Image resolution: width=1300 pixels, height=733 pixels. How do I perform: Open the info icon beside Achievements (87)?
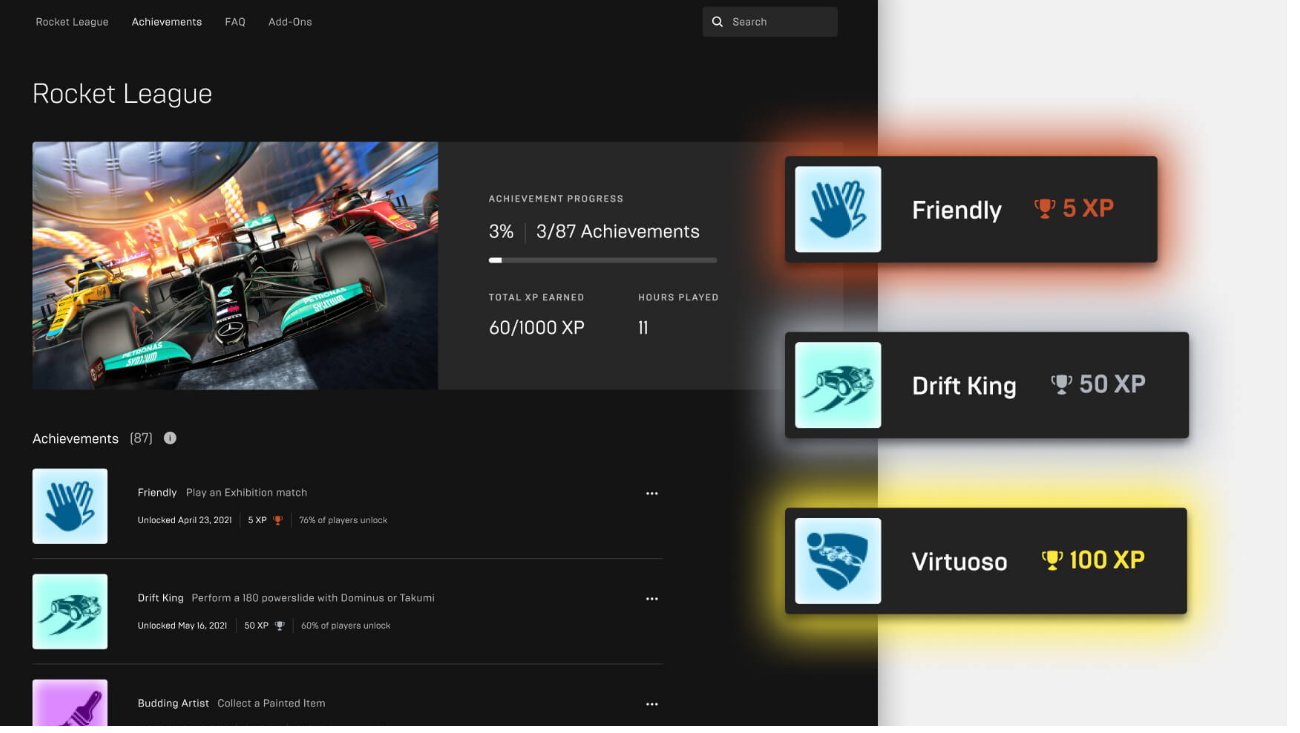point(170,438)
